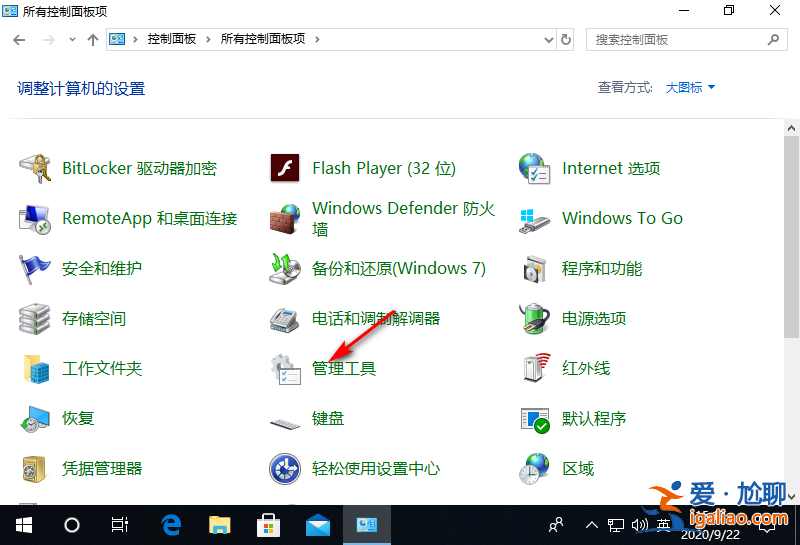The height and width of the screenshot is (545, 800).
Task: Go up one level with up arrow
Action: pos(92,40)
